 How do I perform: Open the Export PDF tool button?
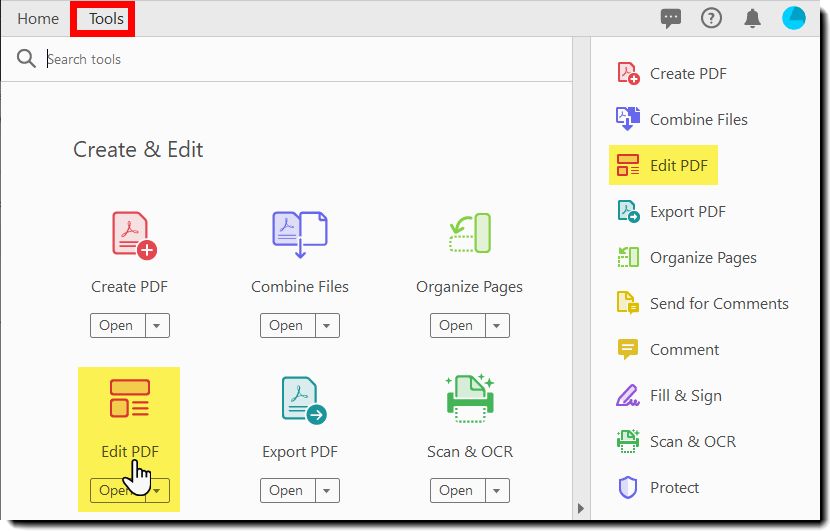(287, 491)
